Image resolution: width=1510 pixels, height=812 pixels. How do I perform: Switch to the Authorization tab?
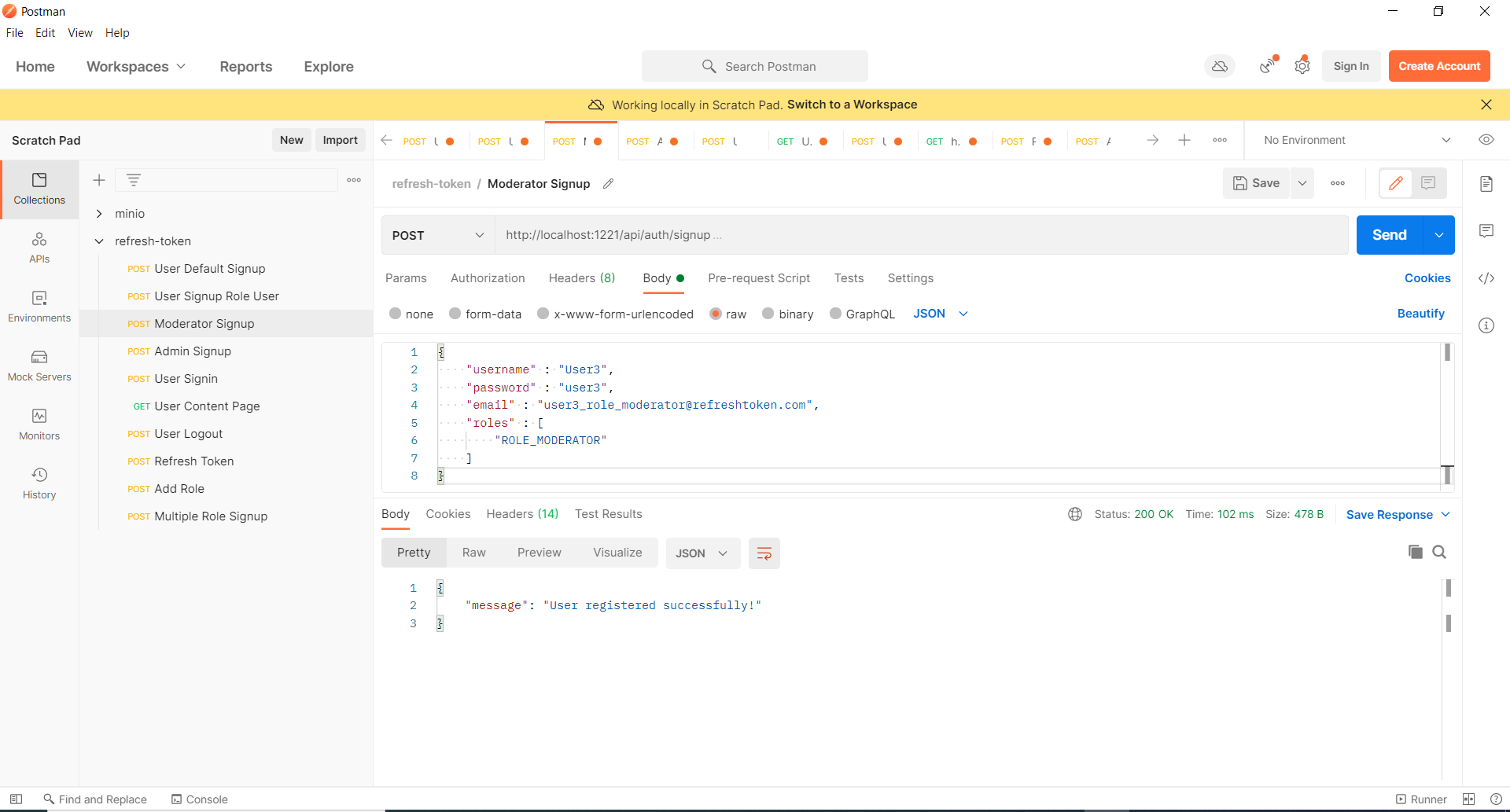(488, 278)
